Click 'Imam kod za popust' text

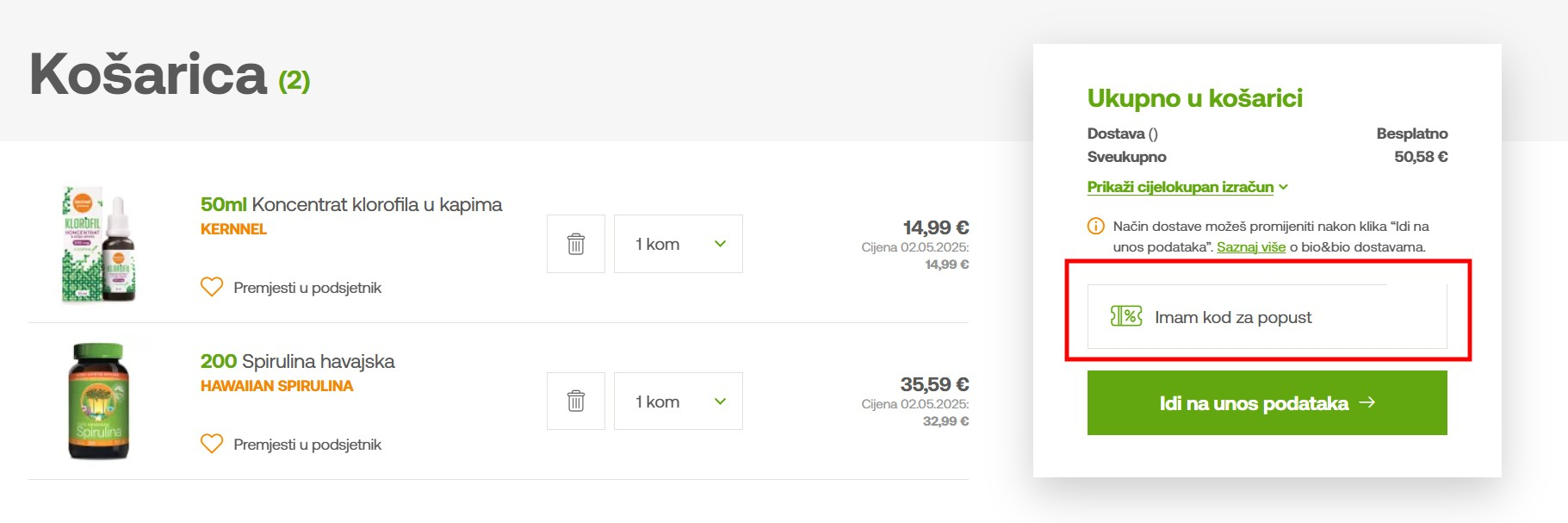coord(1233,317)
